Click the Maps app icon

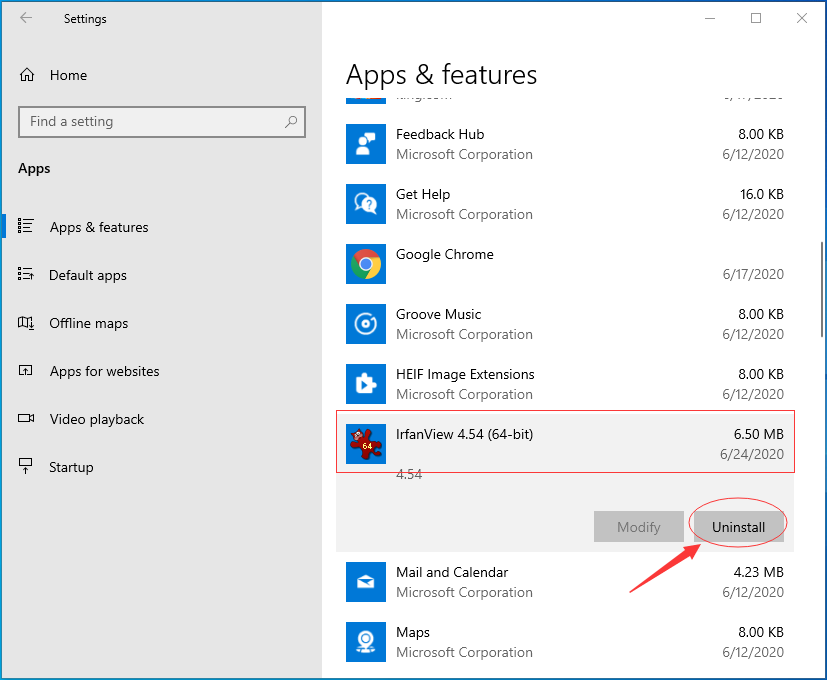click(x=366, y=642)
